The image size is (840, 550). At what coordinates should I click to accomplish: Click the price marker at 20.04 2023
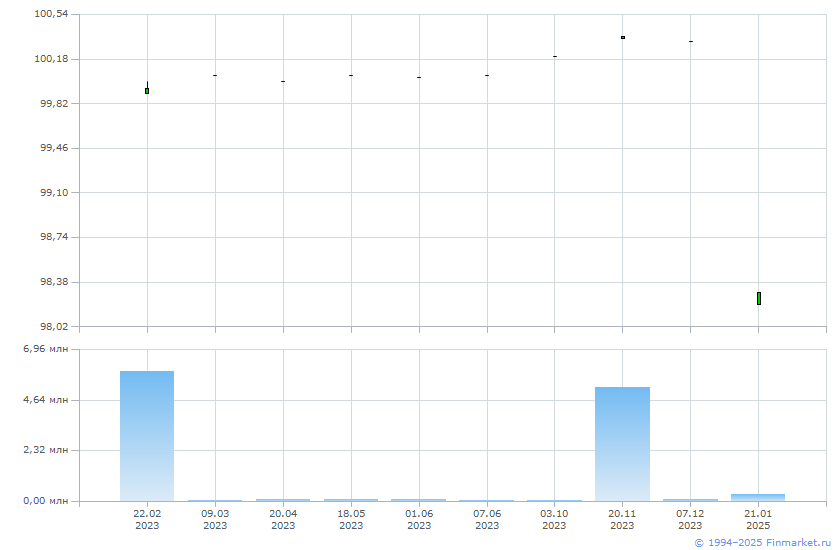point(283,81)
